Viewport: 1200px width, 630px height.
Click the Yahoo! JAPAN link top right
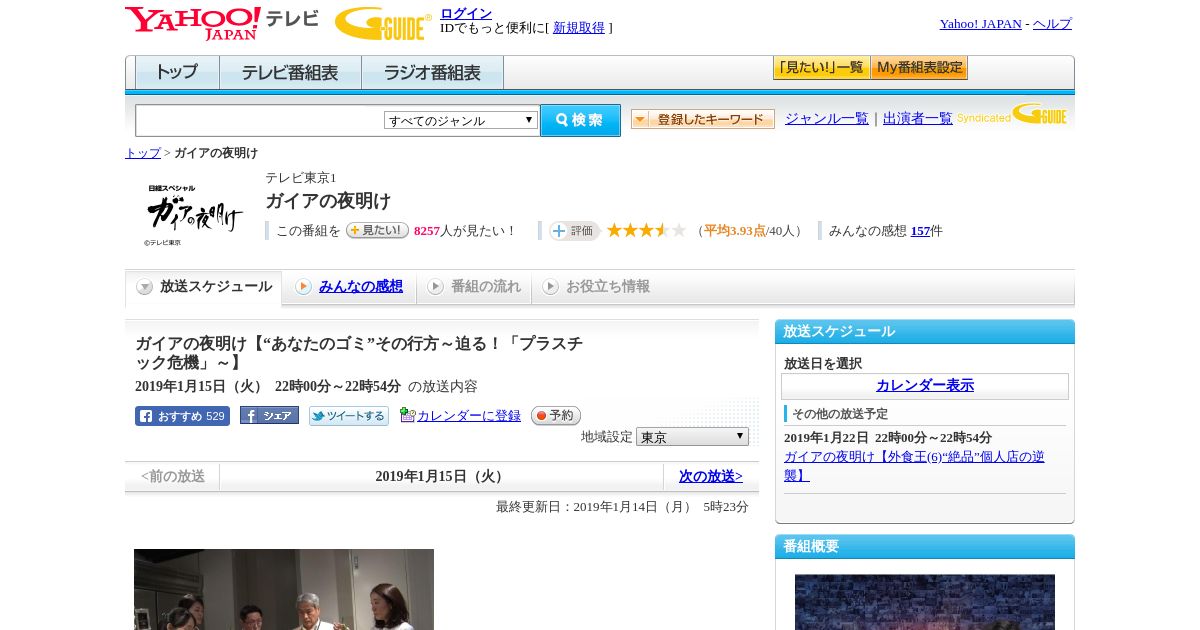click(980, 24)
